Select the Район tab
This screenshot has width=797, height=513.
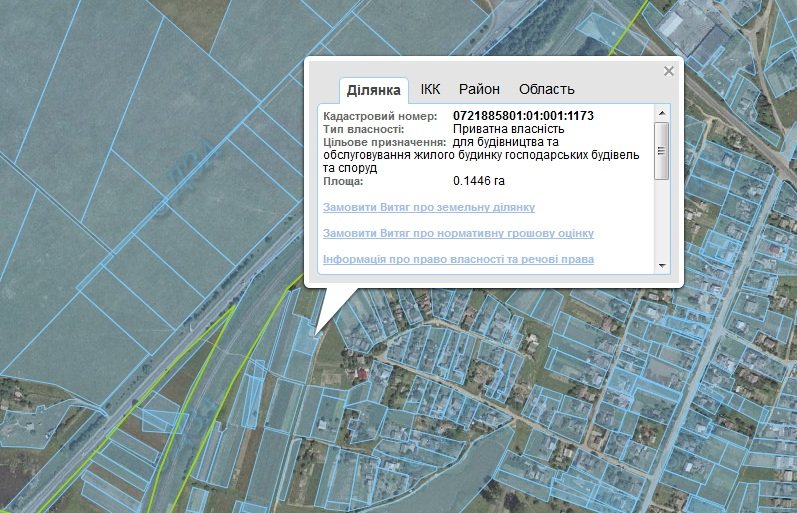(479, 89)
